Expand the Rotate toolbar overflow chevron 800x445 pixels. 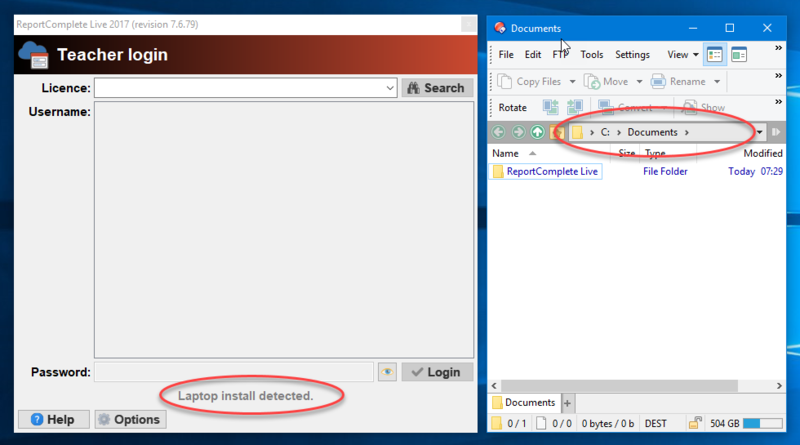779,102
